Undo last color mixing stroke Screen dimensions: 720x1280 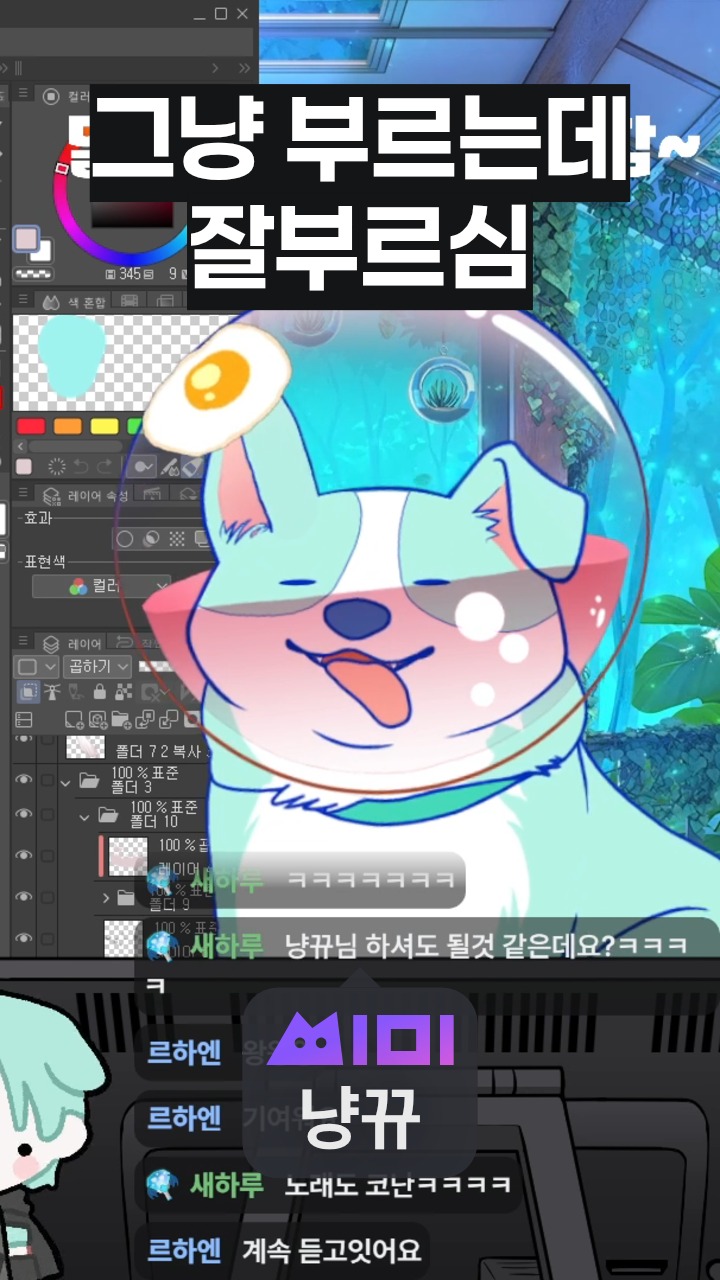82,467
